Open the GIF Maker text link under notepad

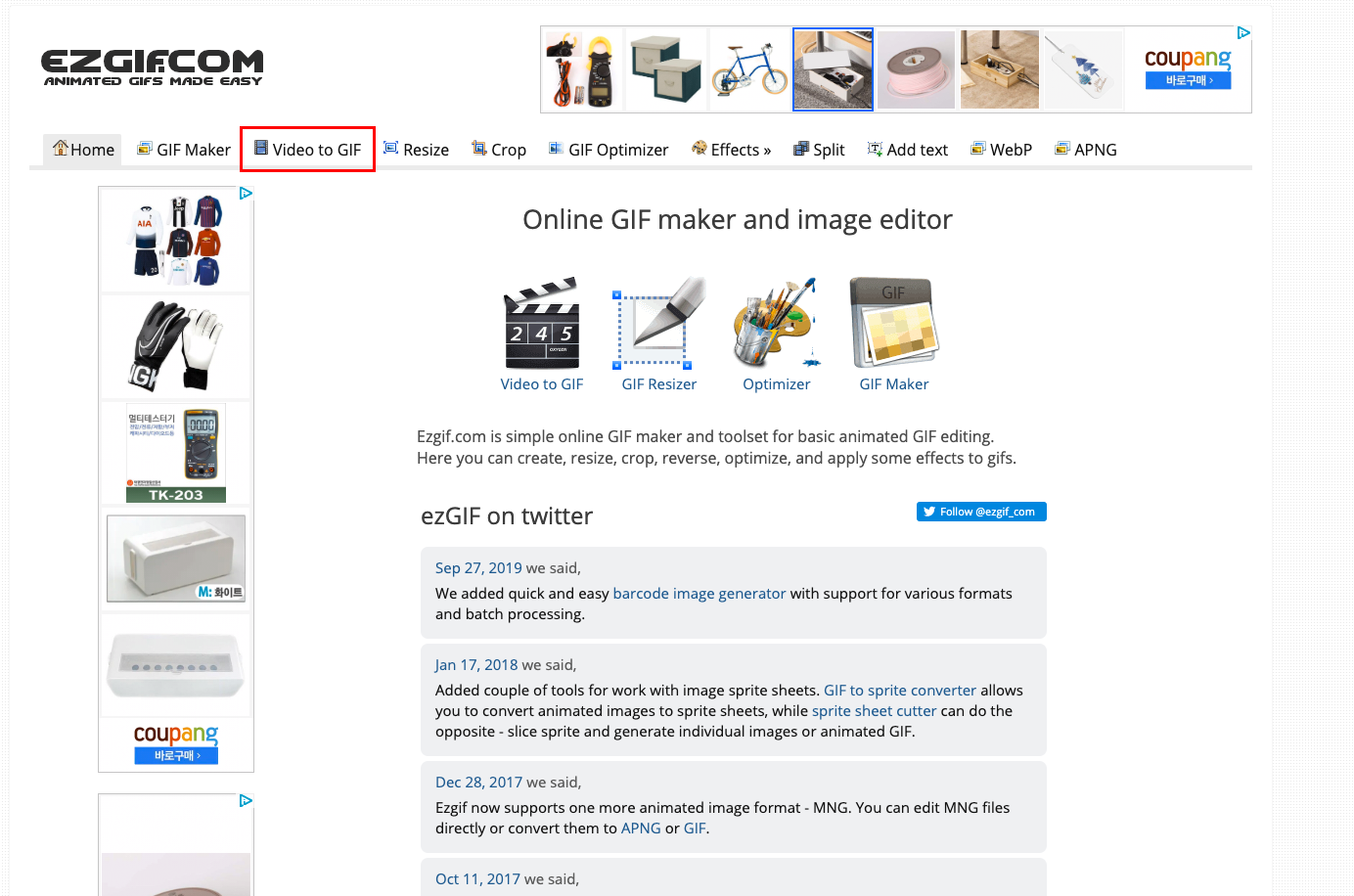894,384
